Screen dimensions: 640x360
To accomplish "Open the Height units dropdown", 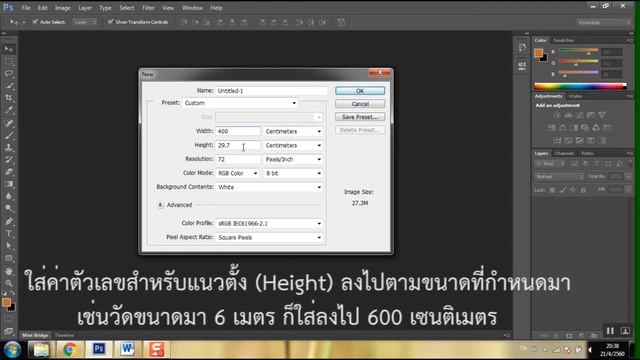I will (293, 145).
